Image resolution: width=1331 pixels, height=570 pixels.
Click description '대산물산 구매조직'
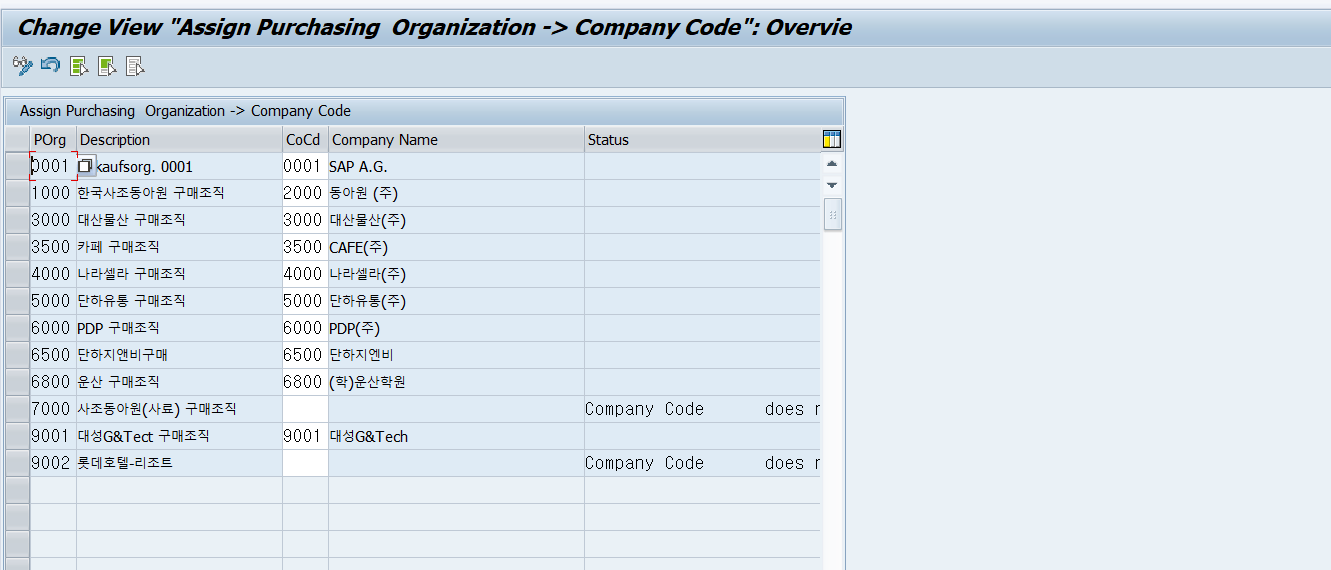[131, 220]
